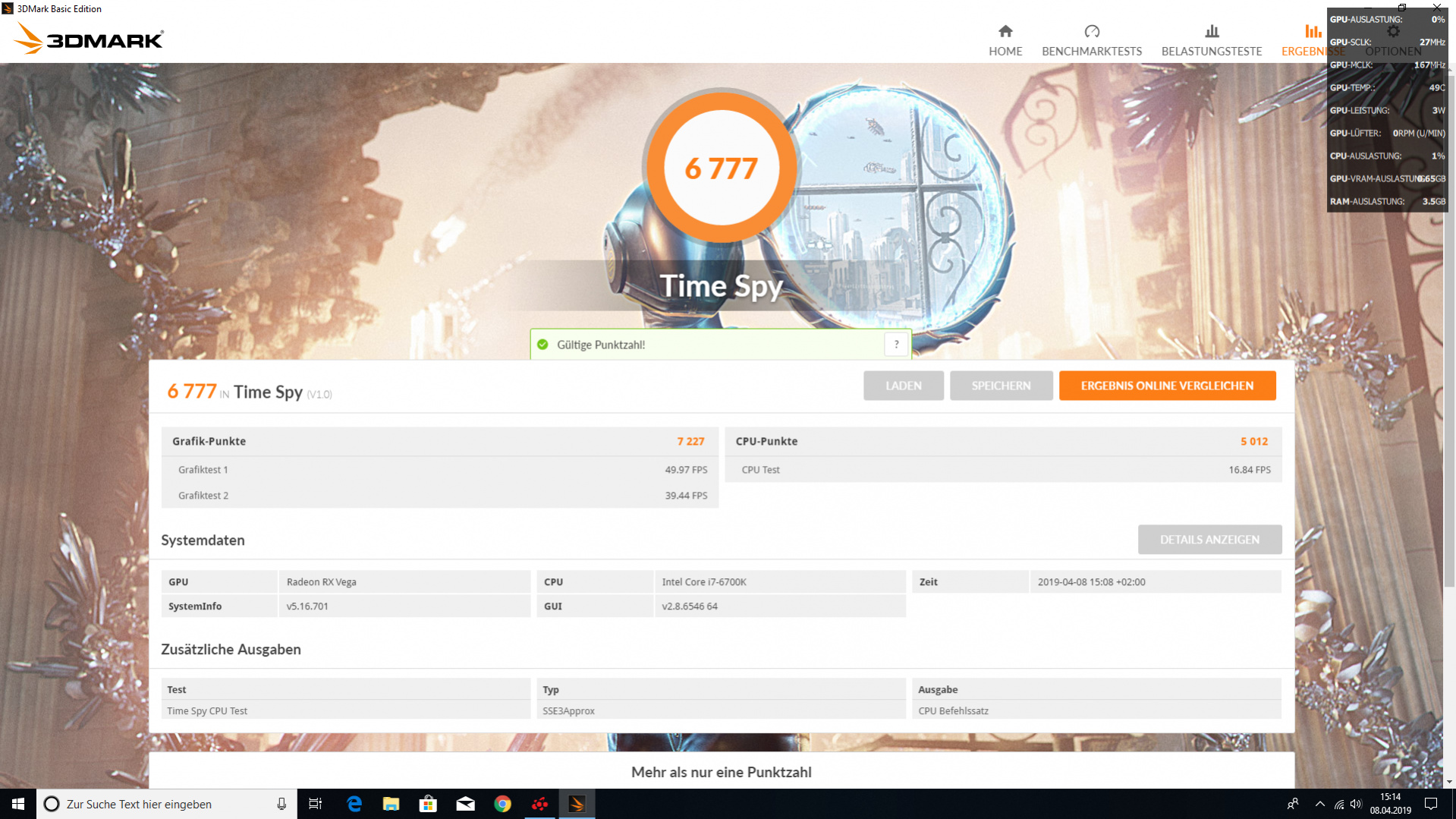Viewport: 1456px width, 819px height.
Task: Open the Action Center notifications
Action: point(1431,804)
